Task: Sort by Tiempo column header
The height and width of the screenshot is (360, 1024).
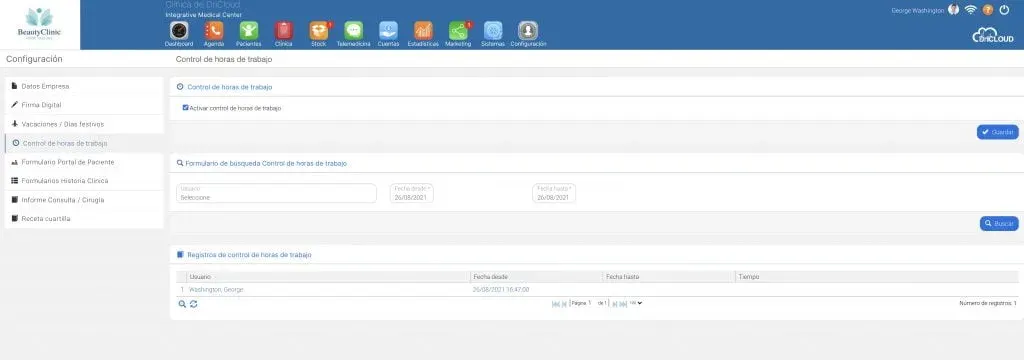Action: [876, 277]
